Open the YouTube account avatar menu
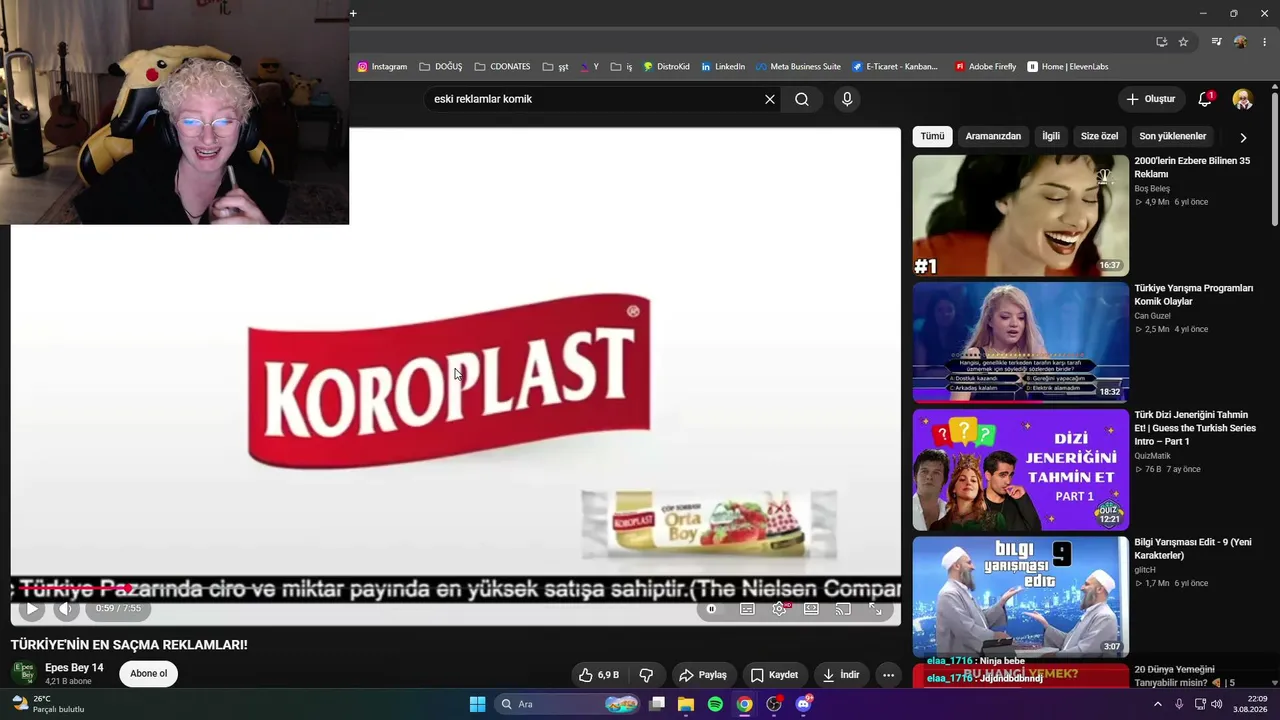 (x=1243, y=99)
